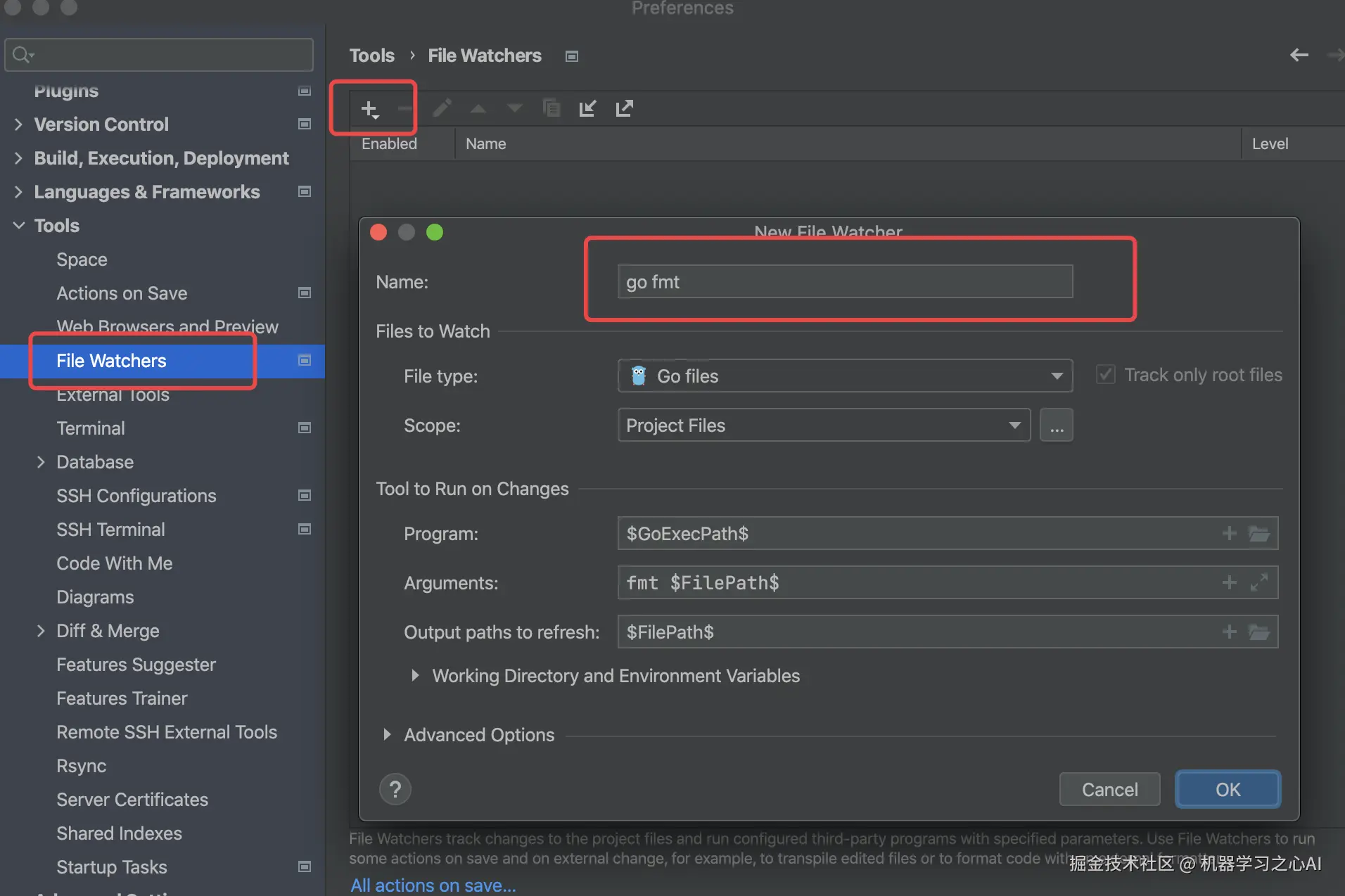Screen dimensions: 1345x896
Task: Click the export watchers toolbar icon
Action: (624, 108)
